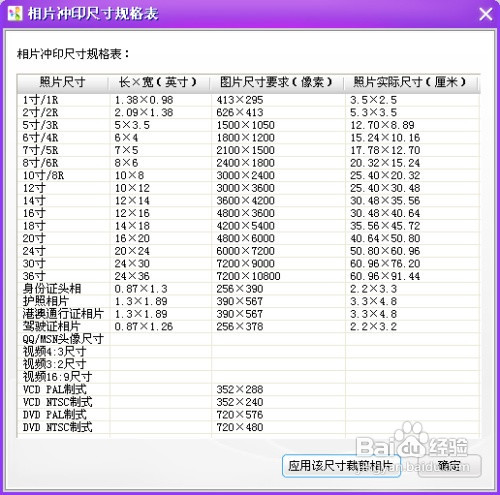Click the 长×宽(英寸) column header
Viewport: 500px width, 495px height.
[159, 82]
